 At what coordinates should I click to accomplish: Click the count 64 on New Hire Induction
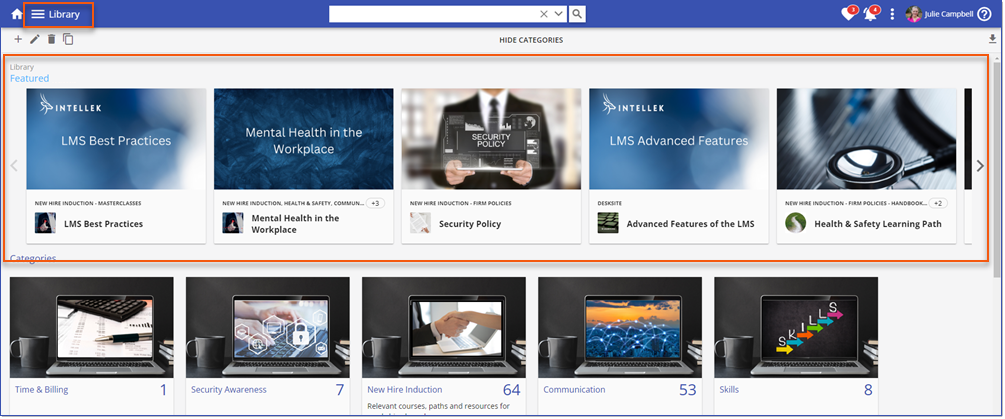(511, 390)
